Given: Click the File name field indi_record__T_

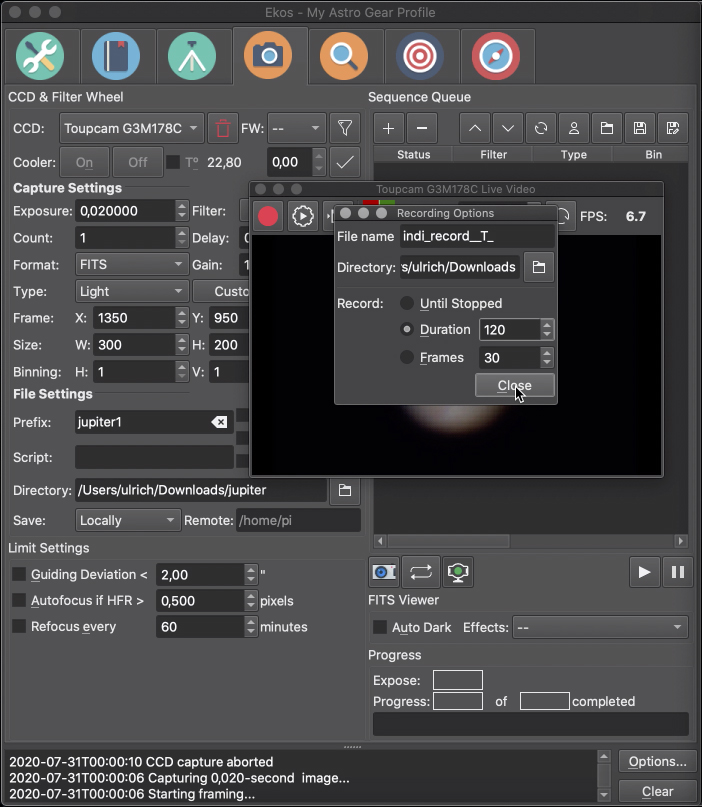Looking at the screenshot, I should [477, 236].
